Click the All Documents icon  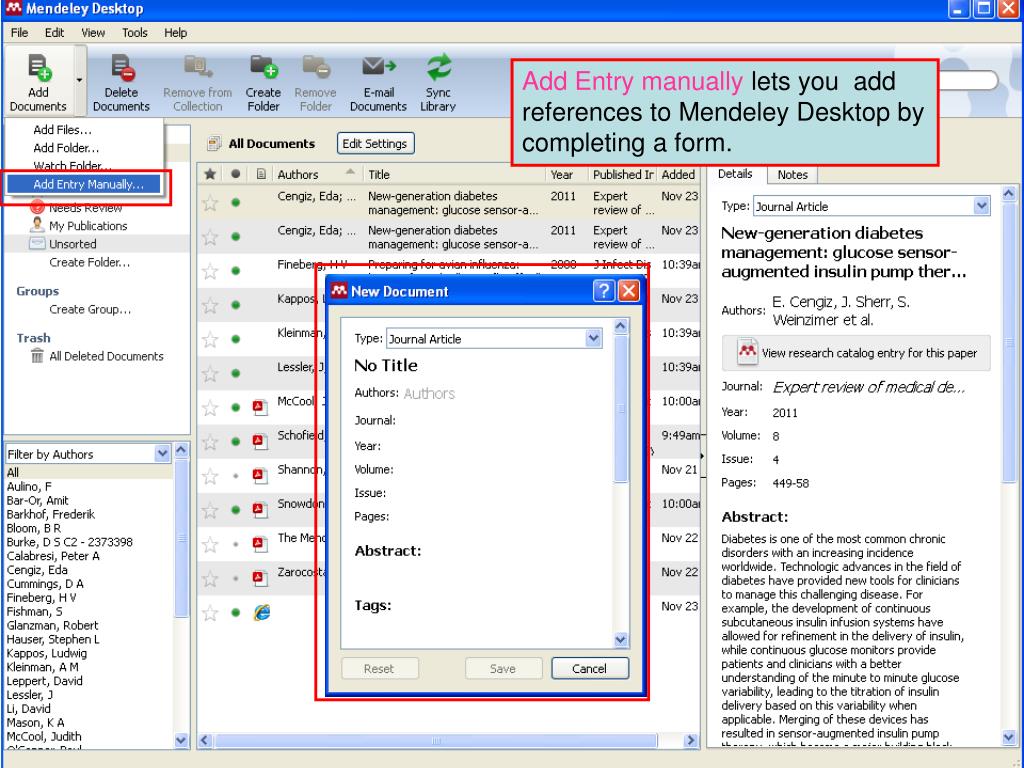coord(214,143)
